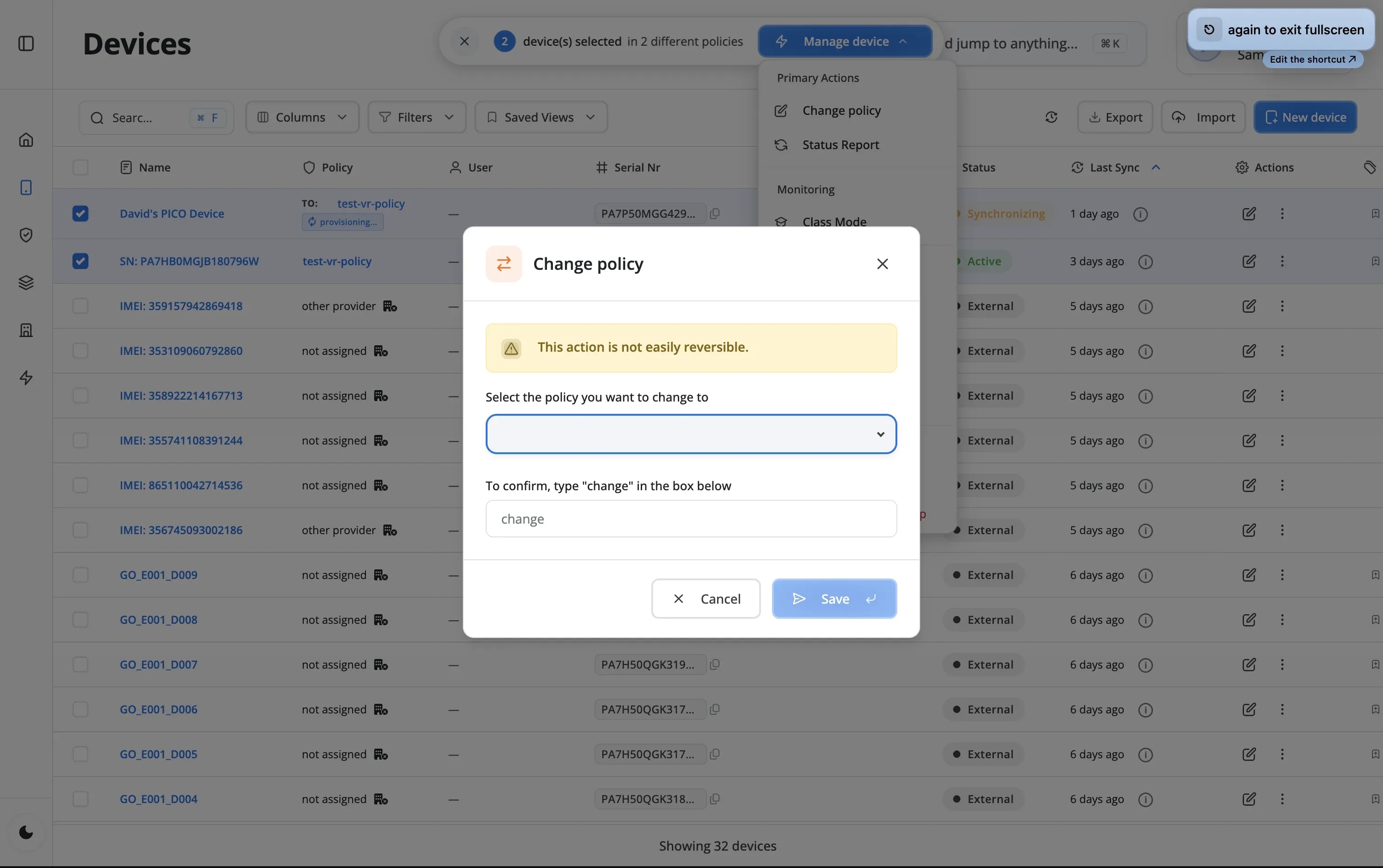Open the policy selection dropdown
Image resolution: width=1383 pixels, height=868 pixels.
[691, 434]
